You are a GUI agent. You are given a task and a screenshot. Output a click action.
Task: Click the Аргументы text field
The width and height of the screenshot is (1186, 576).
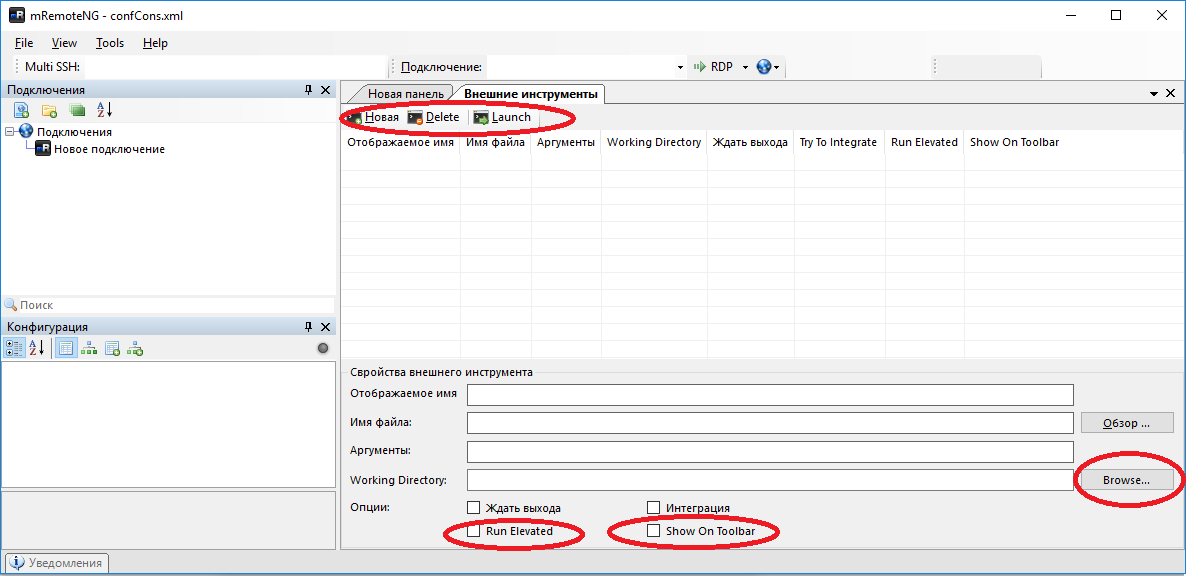point(771,451)
